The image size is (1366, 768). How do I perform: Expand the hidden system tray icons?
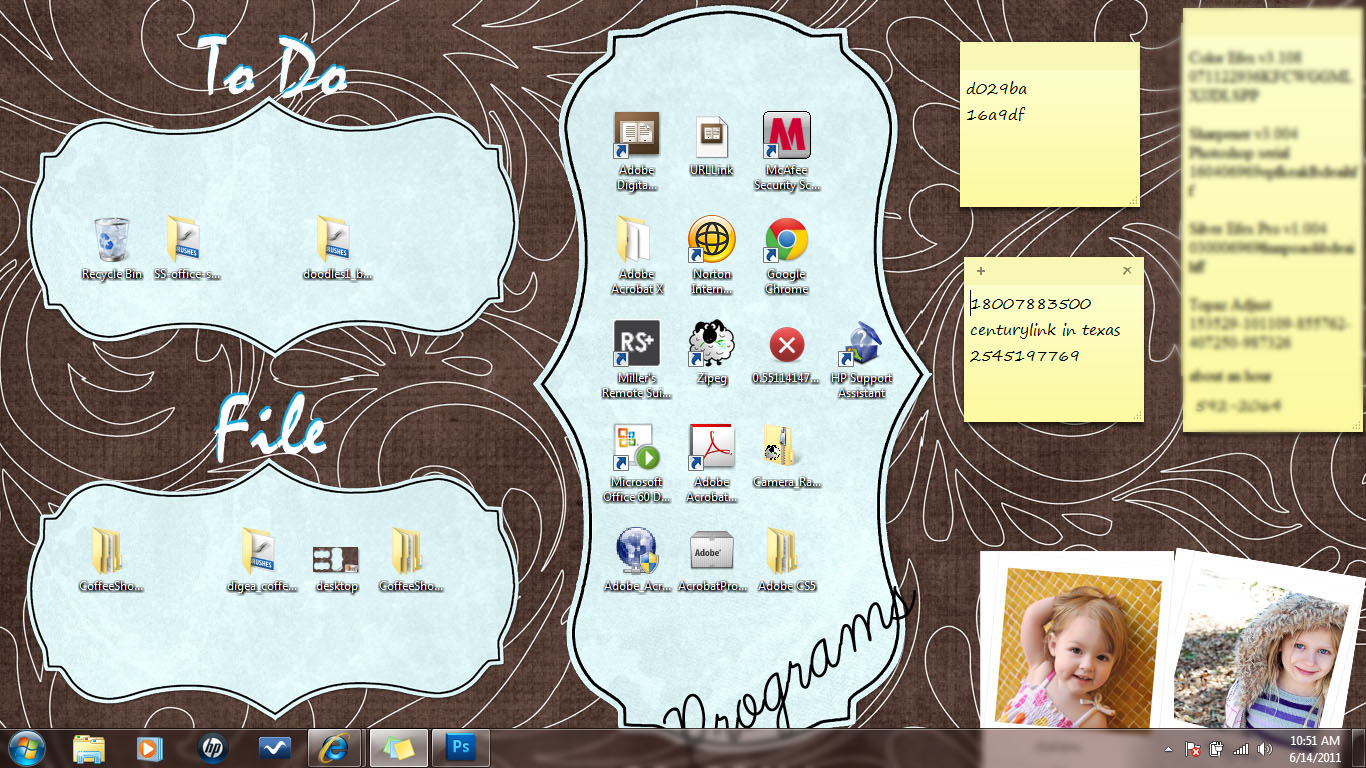1168,747
